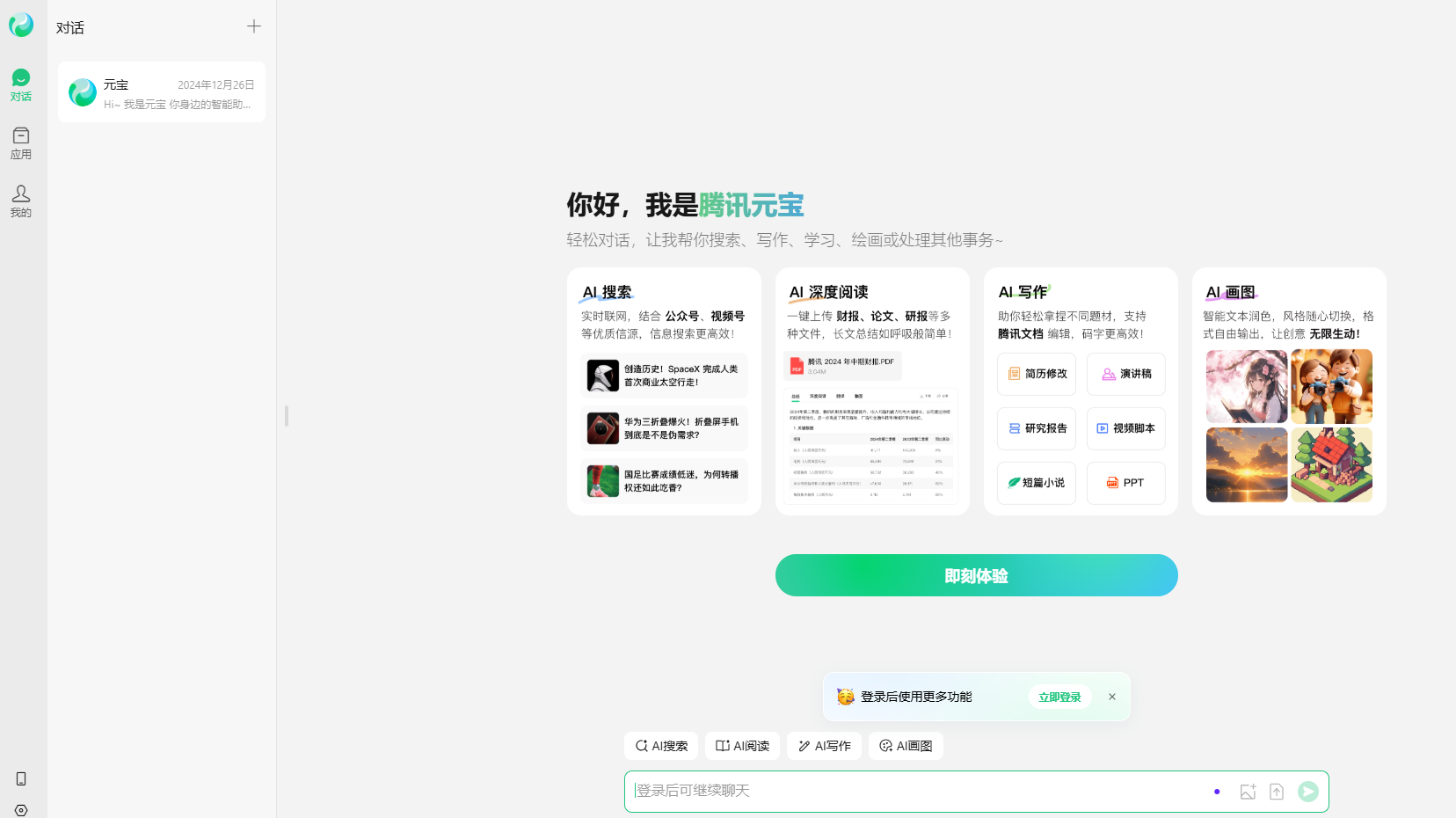Open the 元宝 conversation in the list

click(x=162, y=92)
